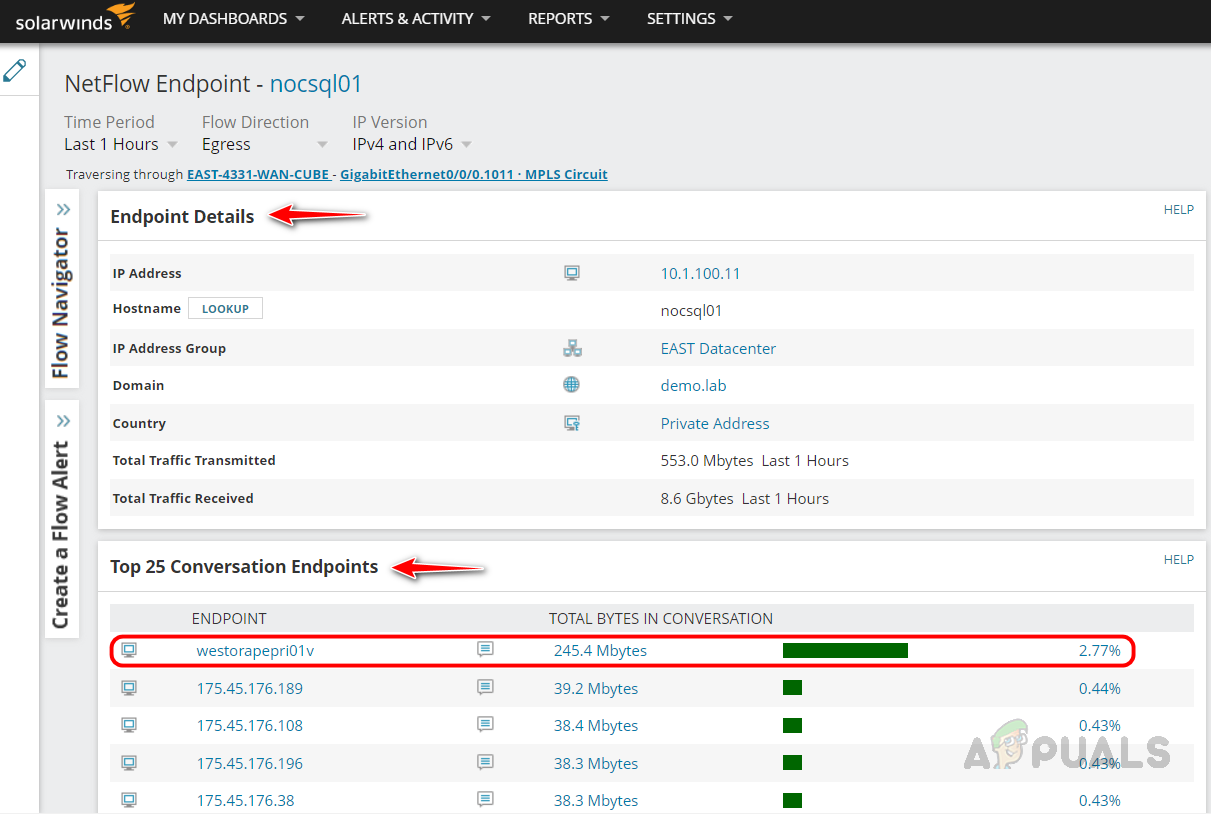The width and height of the screenshot is (1211, 814).
Task: Open the Alerts & Activity menu
Action: 416,18
